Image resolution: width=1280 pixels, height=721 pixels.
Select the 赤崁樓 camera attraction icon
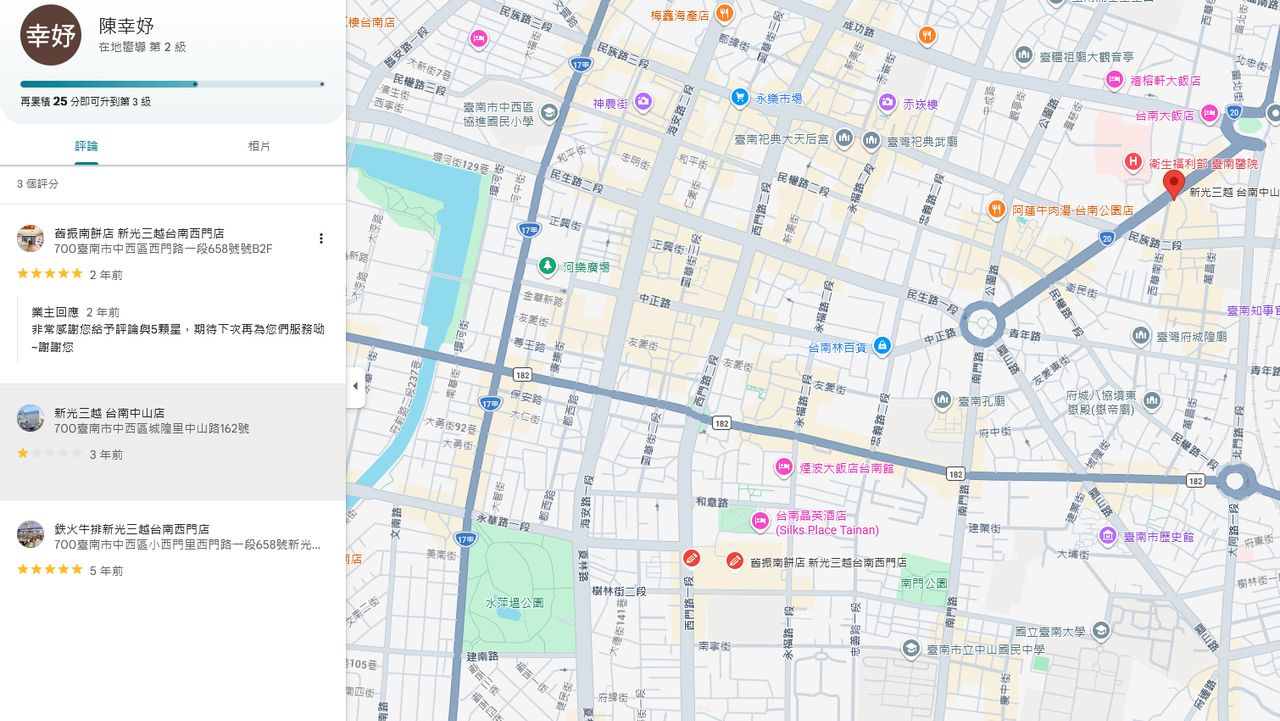(887, 103)
